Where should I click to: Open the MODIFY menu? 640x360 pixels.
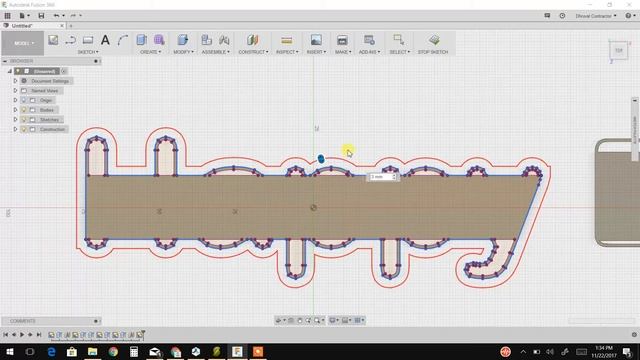pos(183,52)
